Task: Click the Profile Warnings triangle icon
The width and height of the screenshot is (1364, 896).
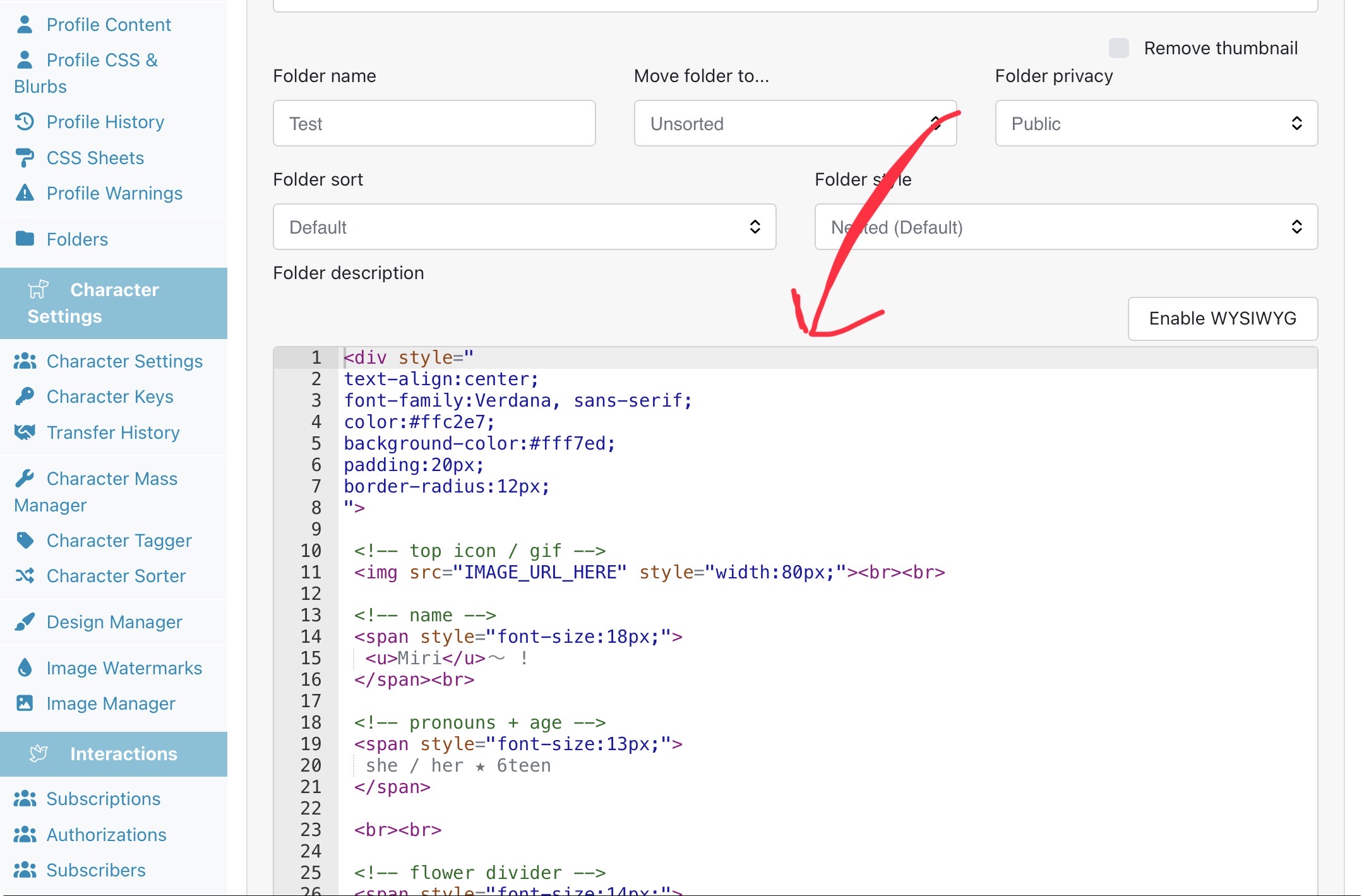Action: coord(25,193)
